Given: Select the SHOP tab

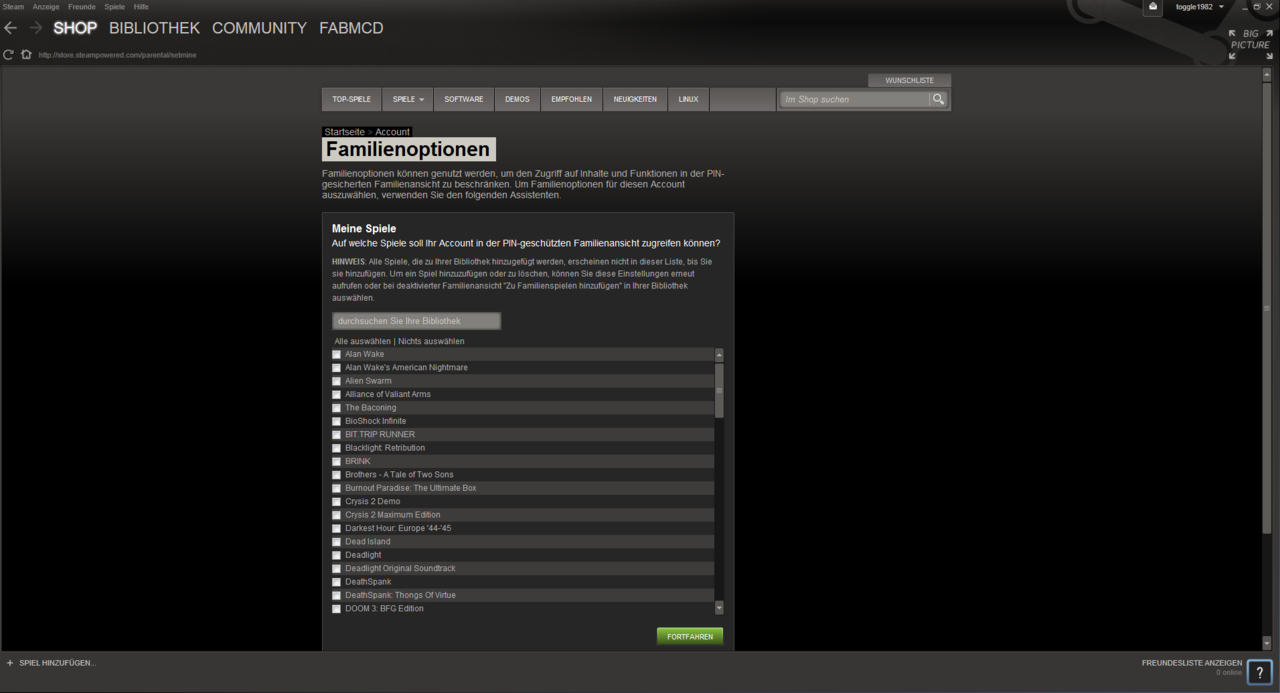Looking at the screenshot, I should click(75, 28).
